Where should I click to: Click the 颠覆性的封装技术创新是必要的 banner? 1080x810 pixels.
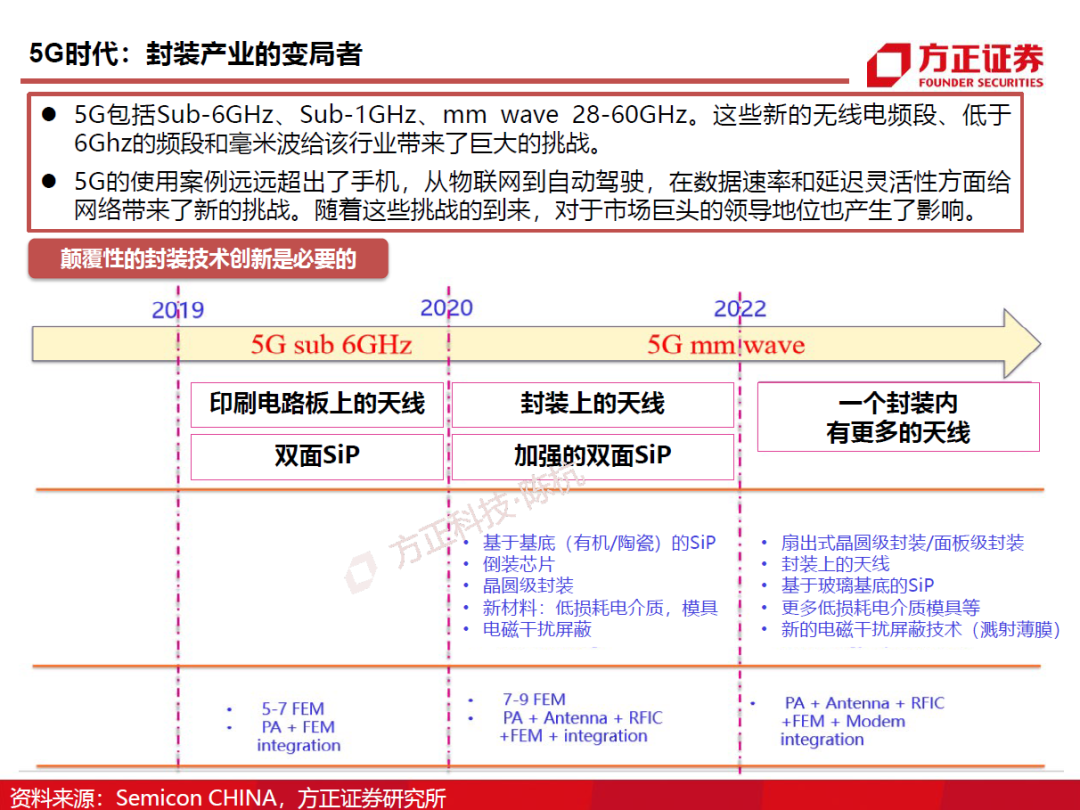pos(207,259)
